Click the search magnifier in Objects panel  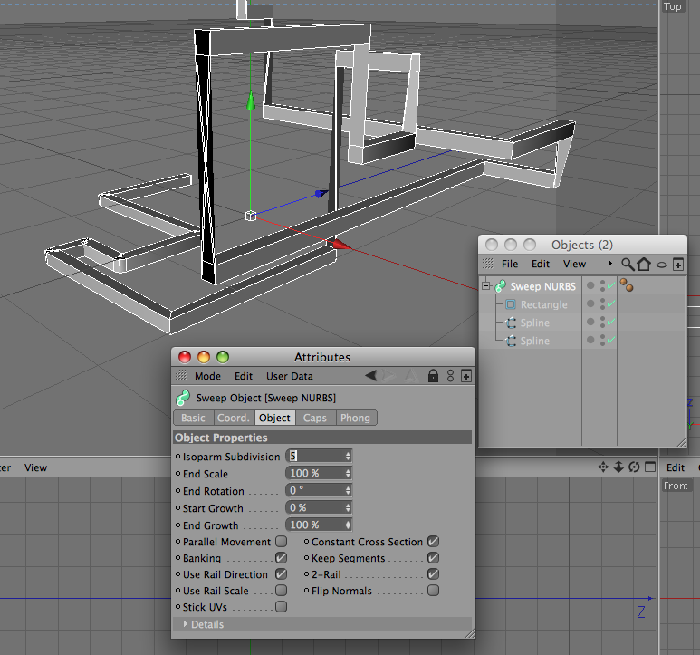[628, 264]
